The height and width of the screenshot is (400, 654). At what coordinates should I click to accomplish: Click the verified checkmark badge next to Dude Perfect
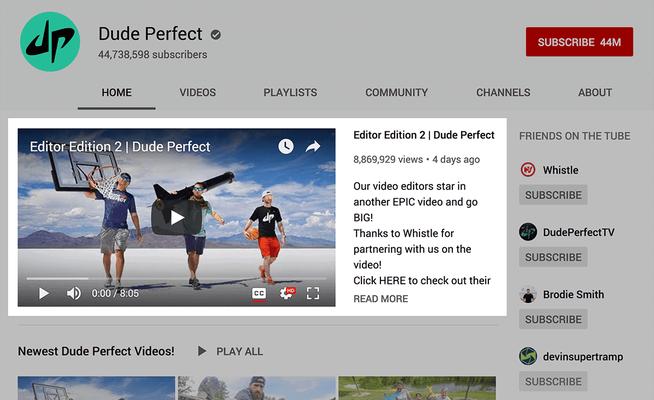(x=216, y=35)
